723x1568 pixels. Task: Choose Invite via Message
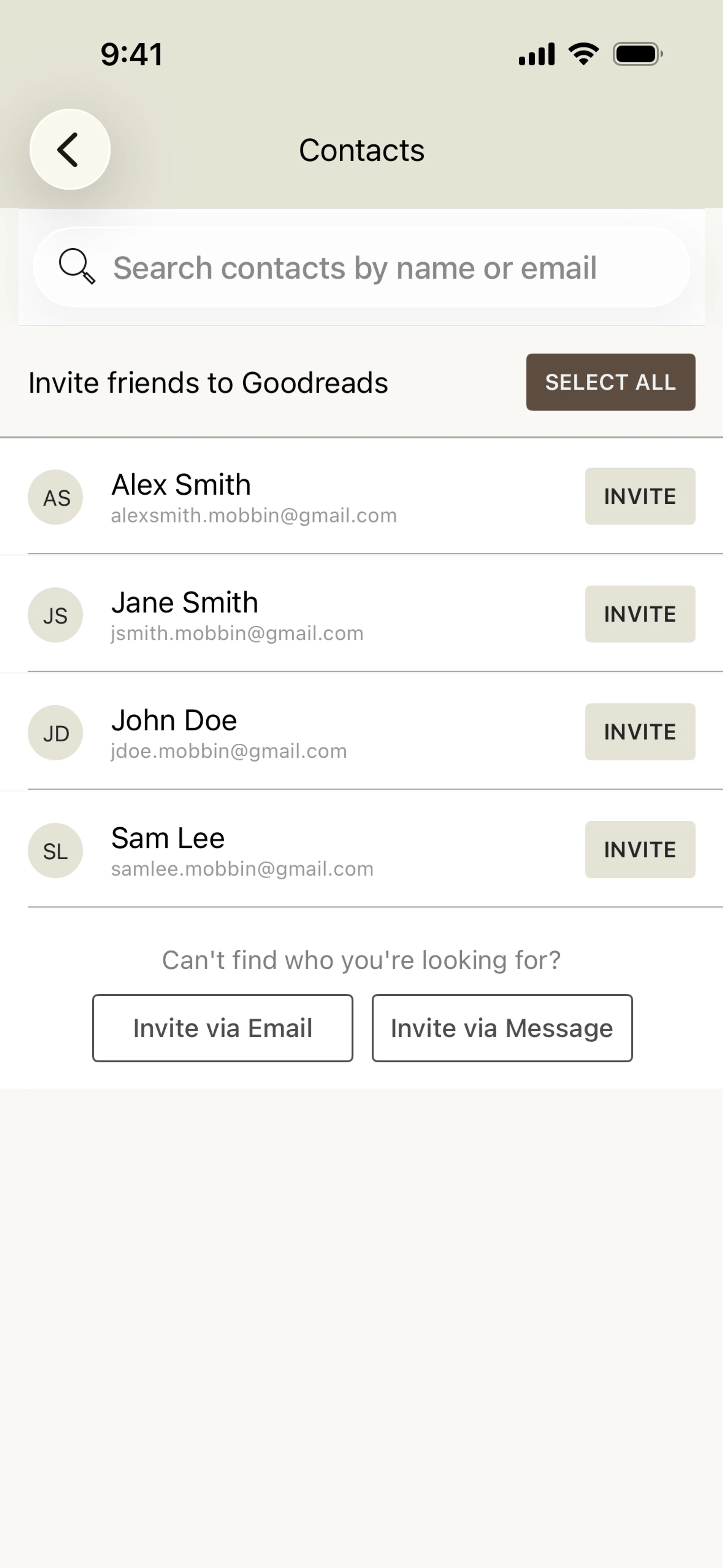[x=502, y=1028]
